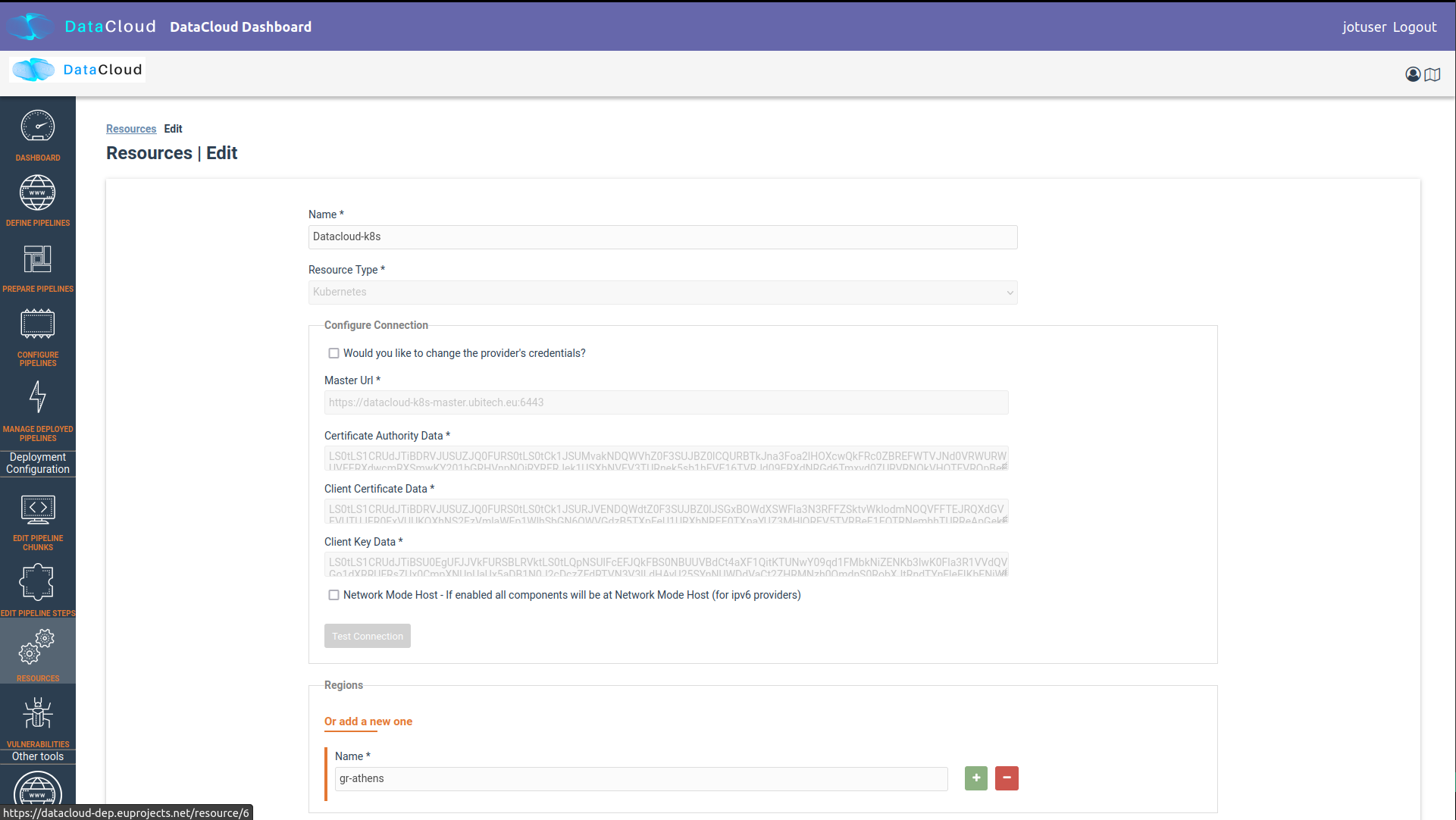Open the Dashboard gauge icon
Viewport: 1456px width, 820px height.
point(38,126)
